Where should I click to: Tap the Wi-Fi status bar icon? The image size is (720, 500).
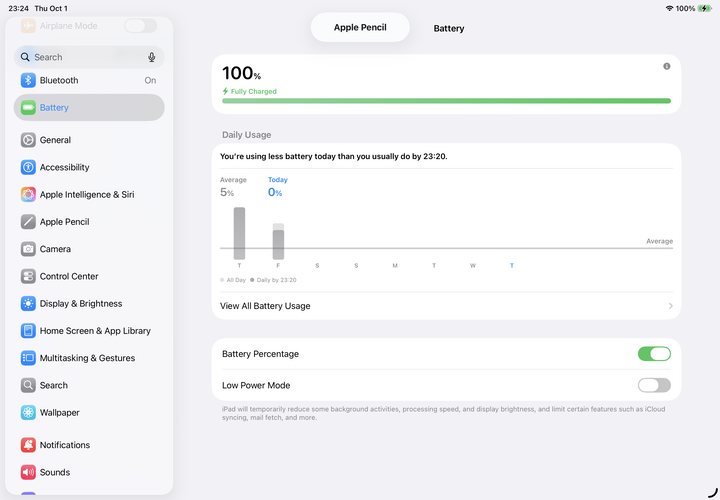pyautogui.click(x=669, y=8)
